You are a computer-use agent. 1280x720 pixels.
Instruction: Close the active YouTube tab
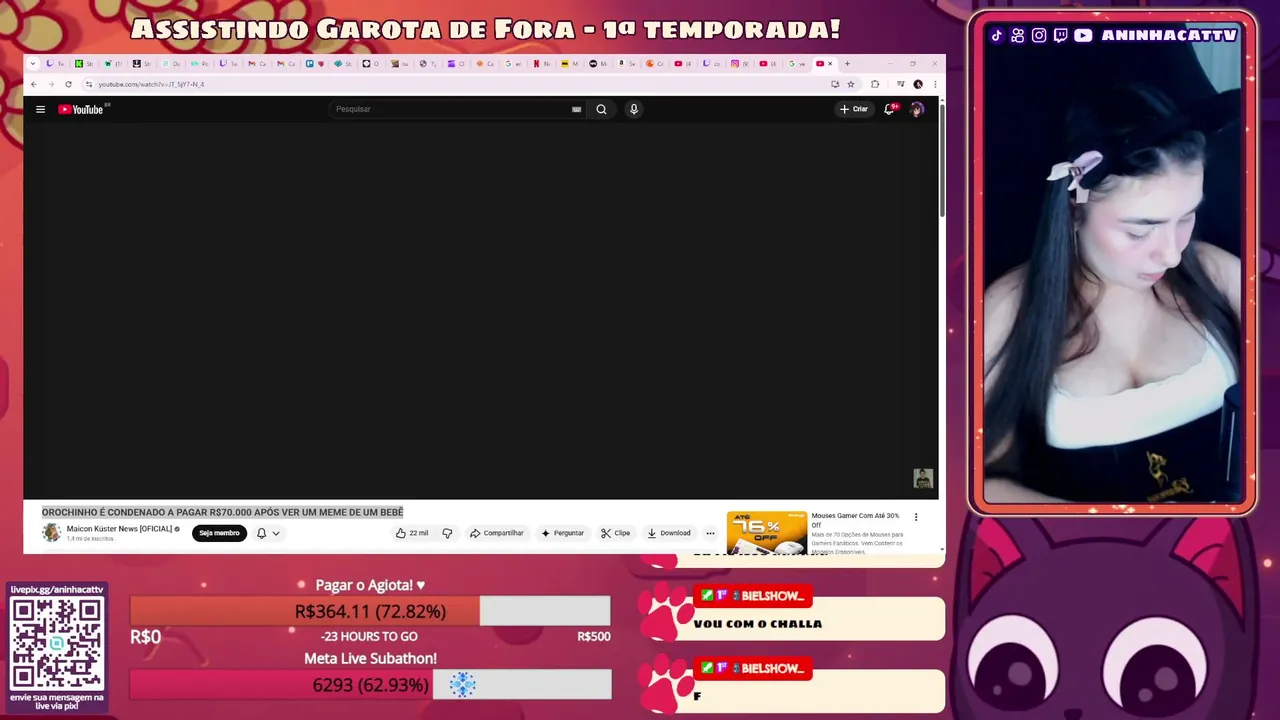(x=830, y=64)
